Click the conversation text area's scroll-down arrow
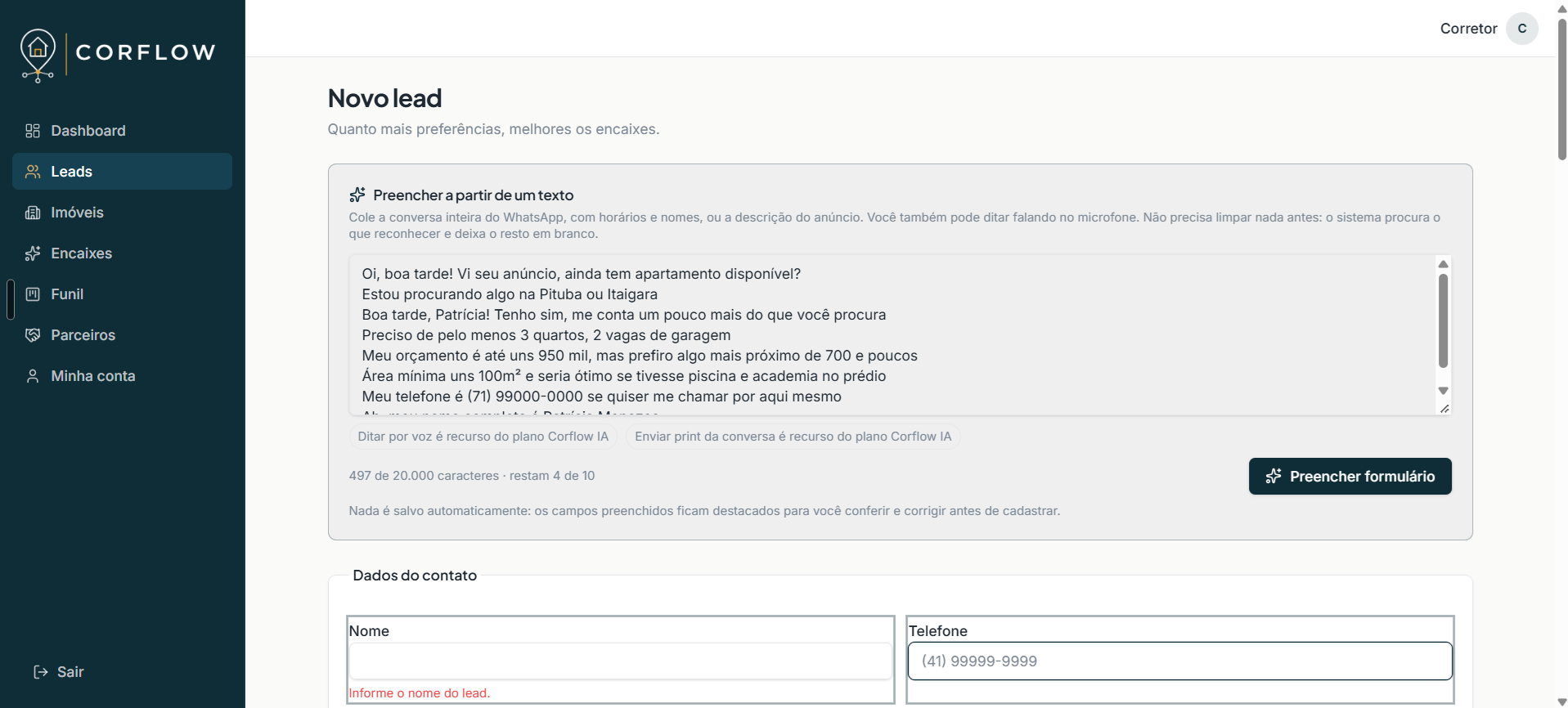 1443,391
